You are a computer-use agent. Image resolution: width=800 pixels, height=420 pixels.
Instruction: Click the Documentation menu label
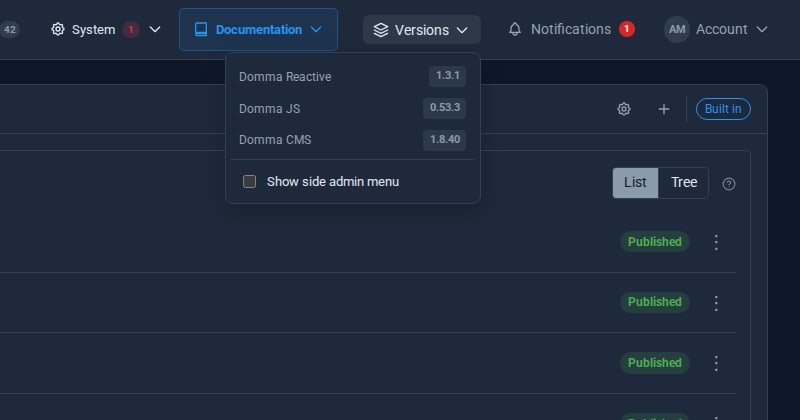pyautogui.click(x=259, y=30)
